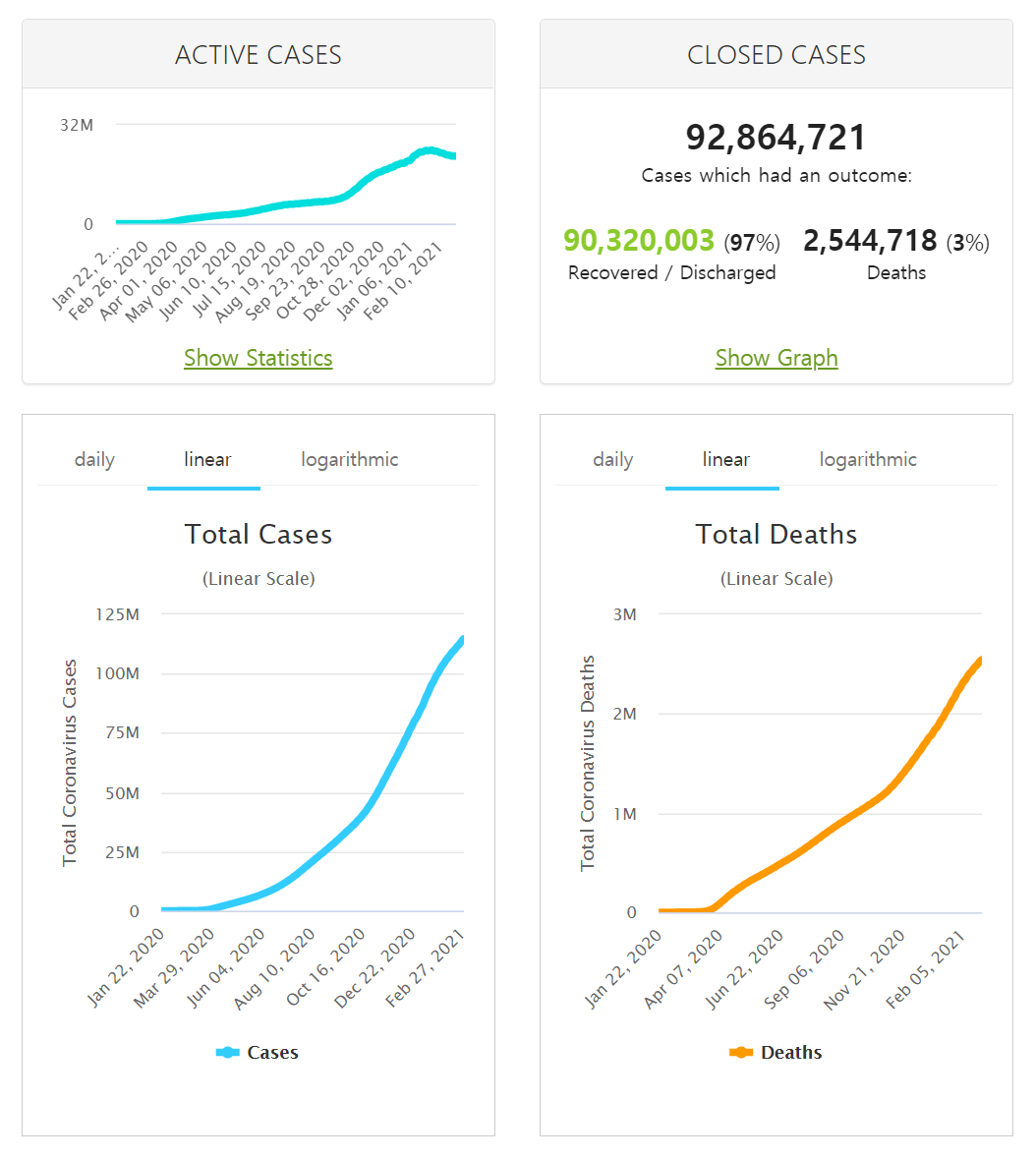Click the Cases legend label
This screenshot has height=1160, width=1036.
(x=272, y=1052)
